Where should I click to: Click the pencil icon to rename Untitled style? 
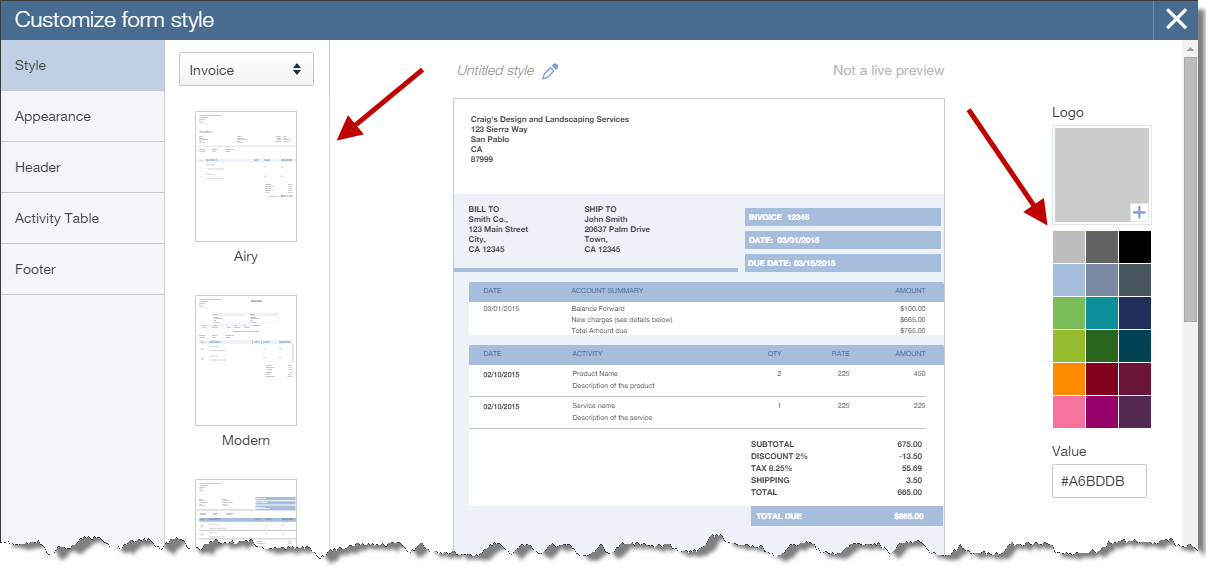(550, 71)
